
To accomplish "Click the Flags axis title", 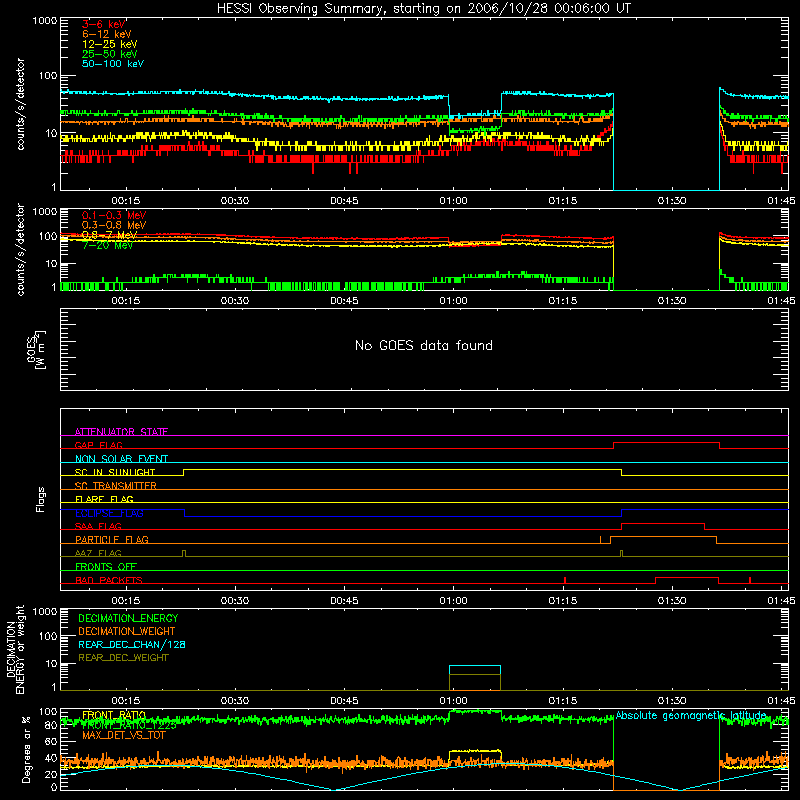I will 41,499.
